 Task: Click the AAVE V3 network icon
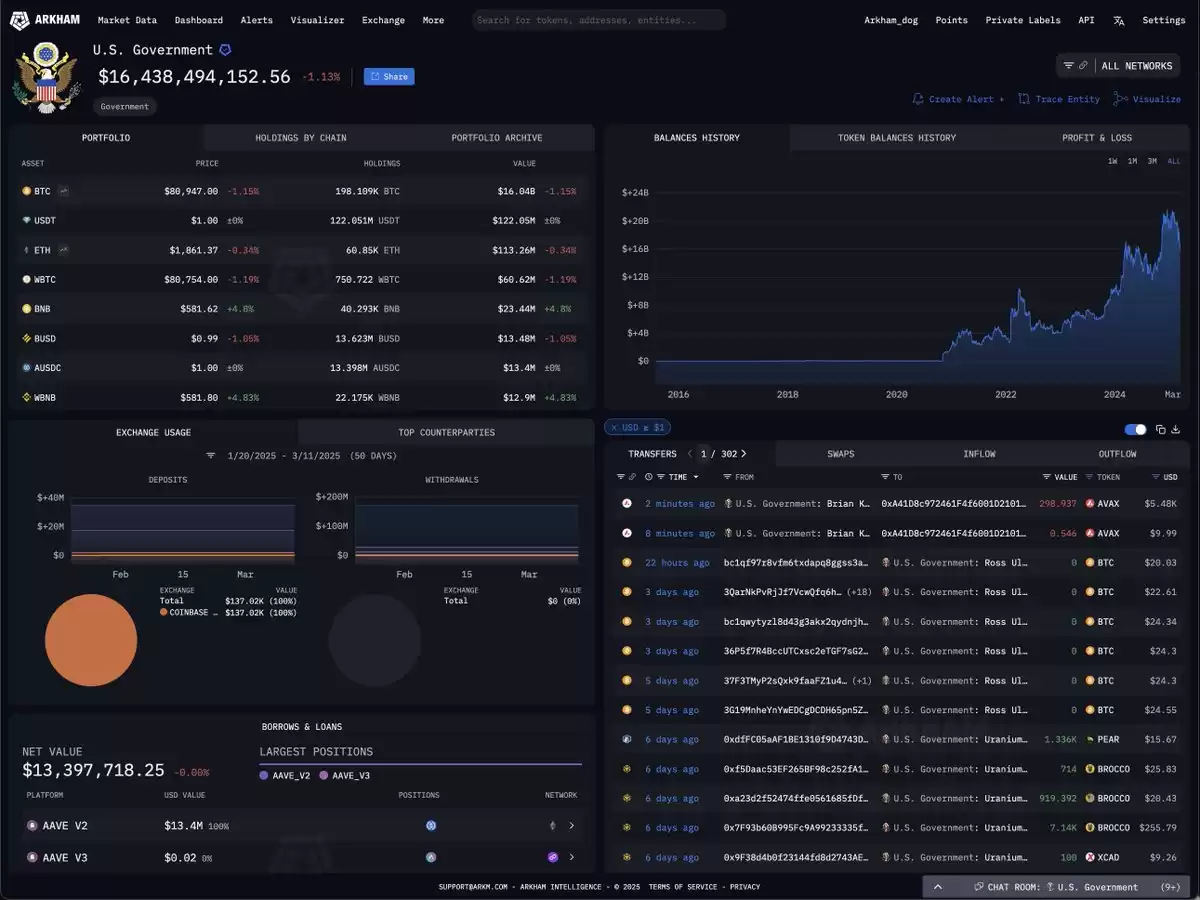tap(552, 857)
